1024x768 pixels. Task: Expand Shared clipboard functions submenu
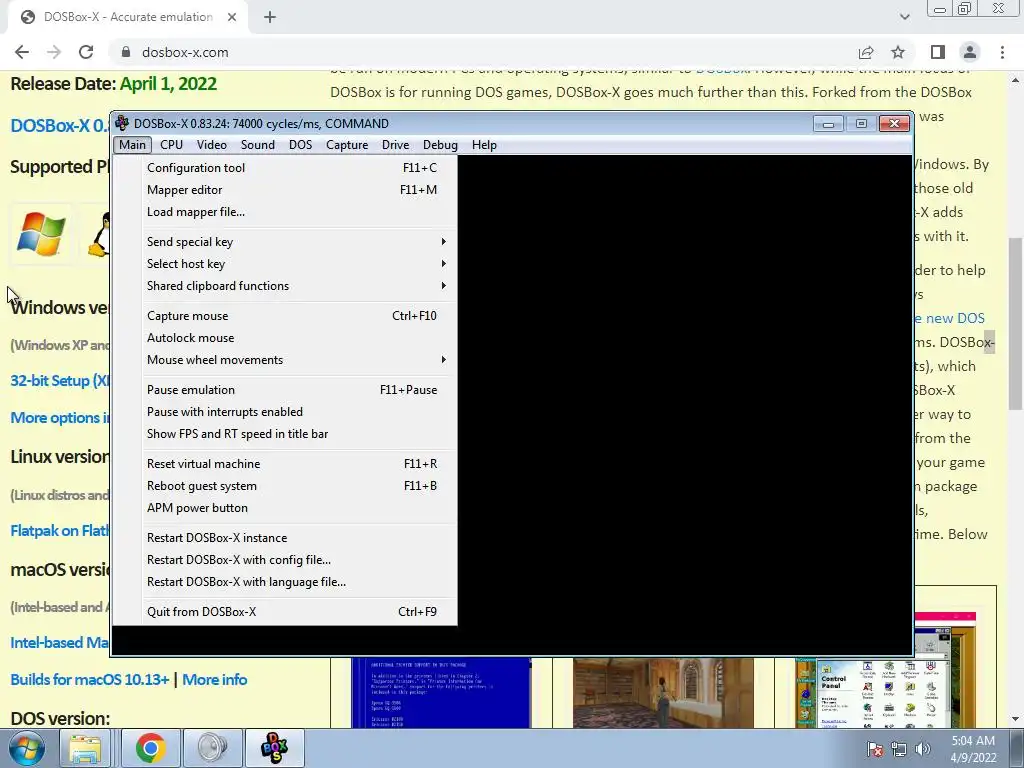[285, 286]
